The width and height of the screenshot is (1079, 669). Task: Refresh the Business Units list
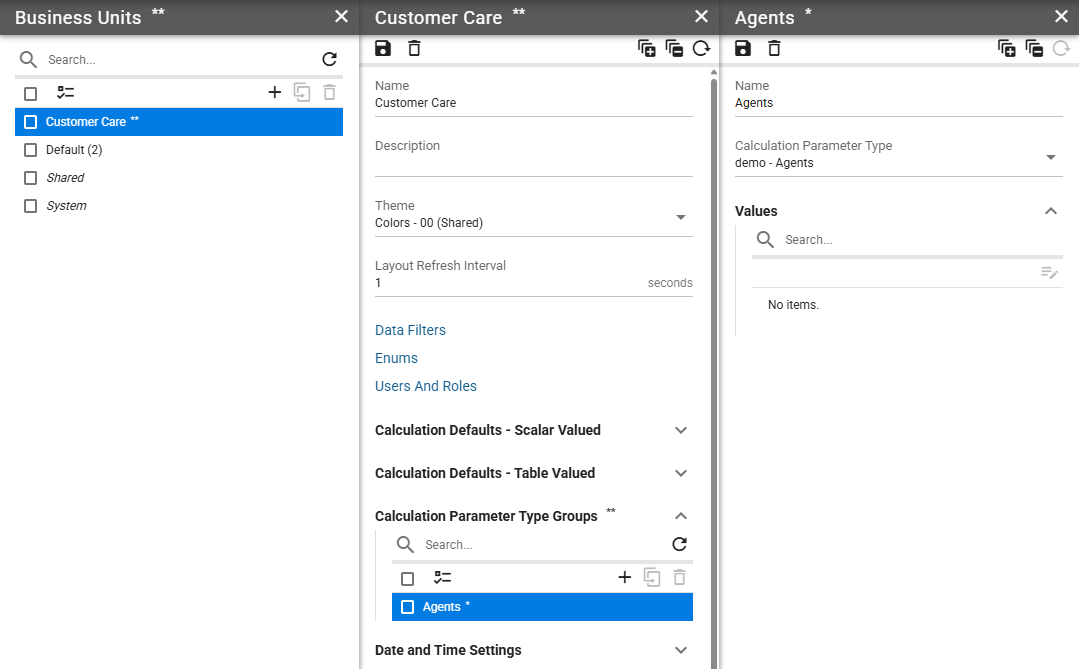330,59
